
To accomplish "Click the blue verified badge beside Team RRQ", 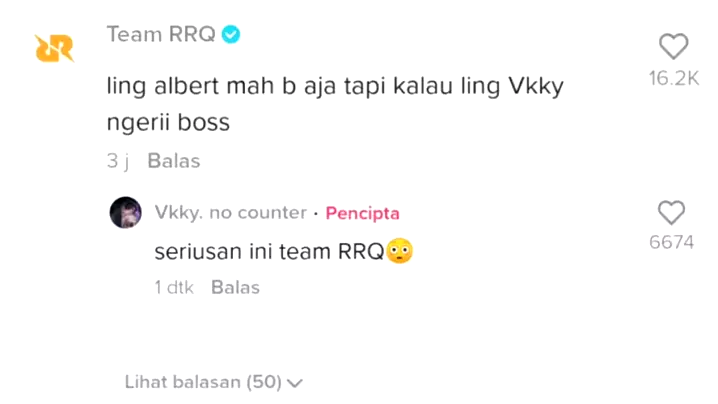I will click(x=231, y=34).
